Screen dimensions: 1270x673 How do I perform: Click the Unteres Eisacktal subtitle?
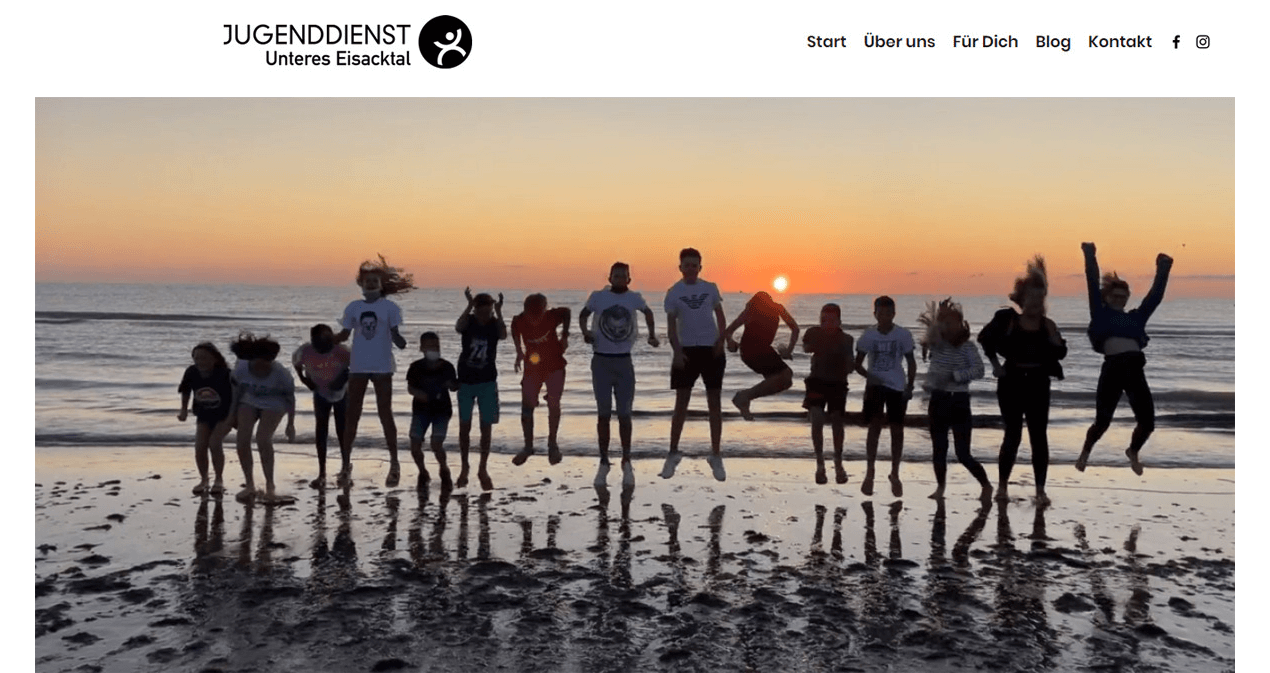click(338, 59)
